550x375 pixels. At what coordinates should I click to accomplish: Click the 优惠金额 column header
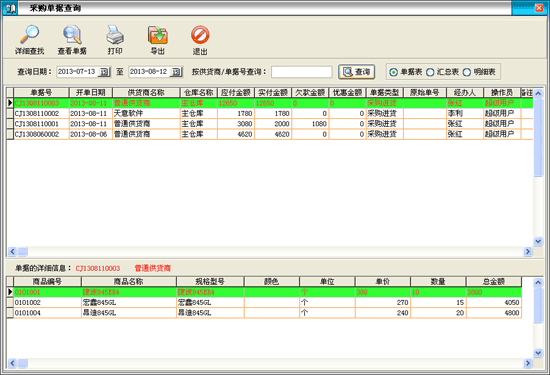point(347,93)
